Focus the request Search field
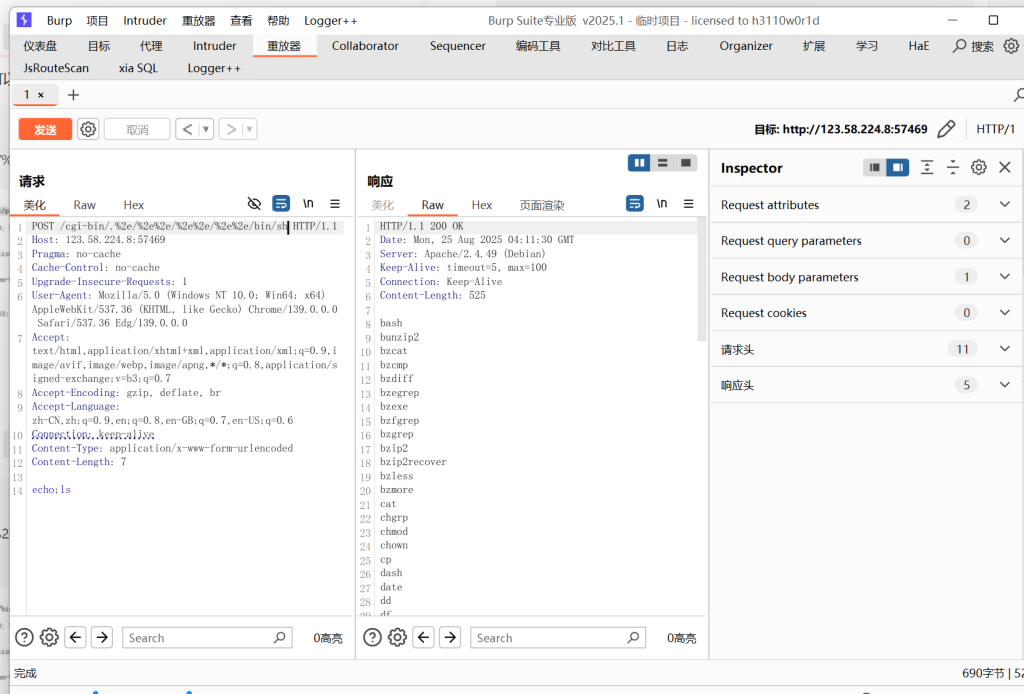1024x694 pixels. (x=207, y=637)
